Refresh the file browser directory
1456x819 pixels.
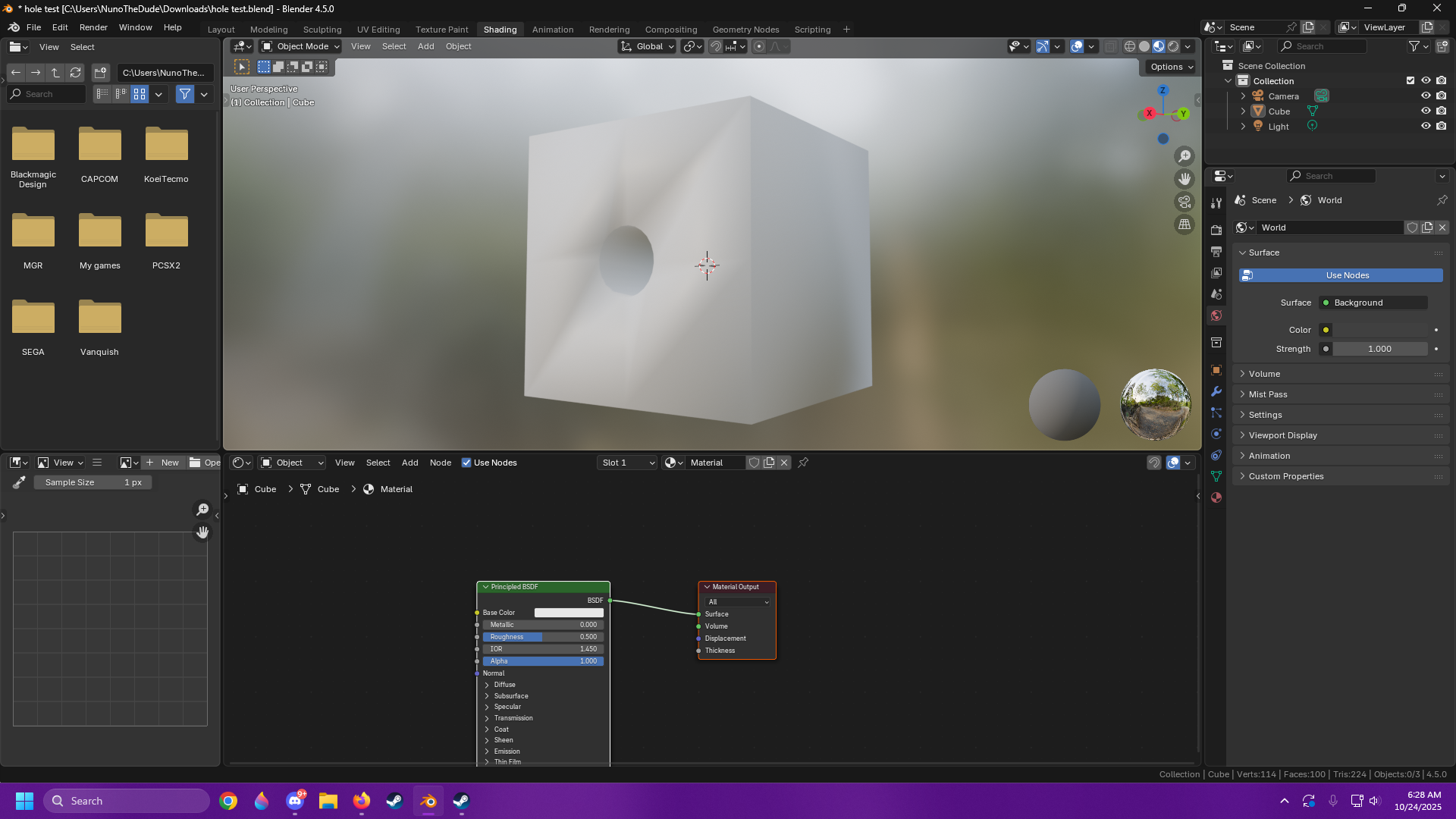[x=75, y=73]
